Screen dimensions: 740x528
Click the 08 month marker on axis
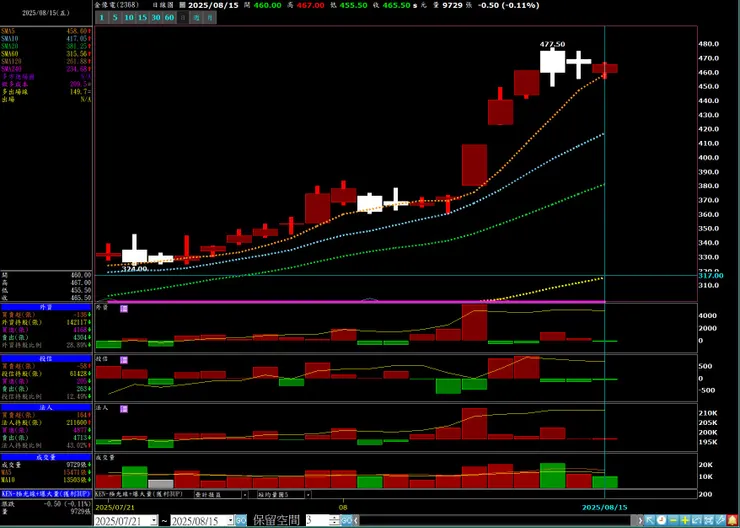click(344, 507)
